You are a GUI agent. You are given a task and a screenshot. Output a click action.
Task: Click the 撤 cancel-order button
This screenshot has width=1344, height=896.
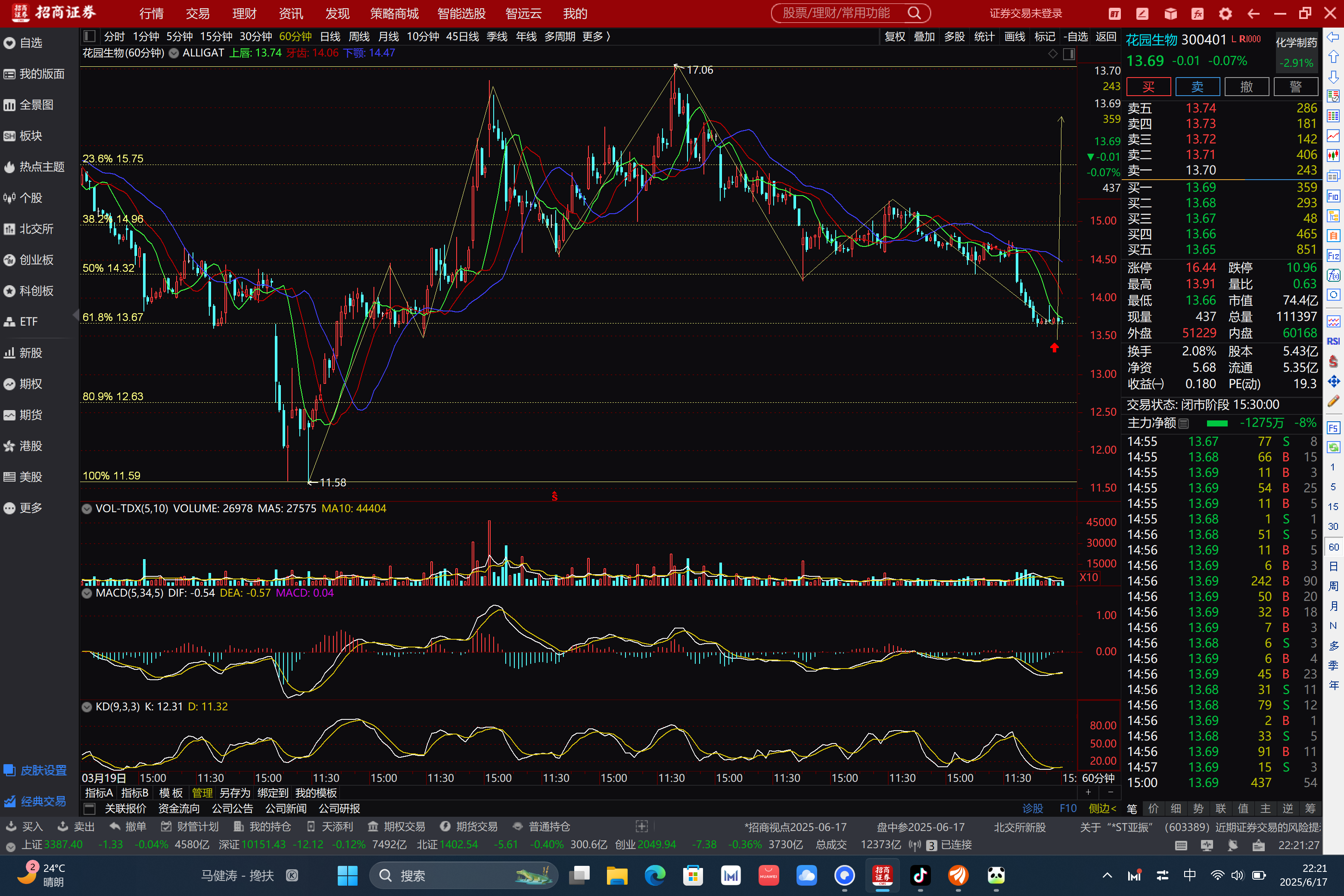pyautogui.click(x=1247, y=87)
